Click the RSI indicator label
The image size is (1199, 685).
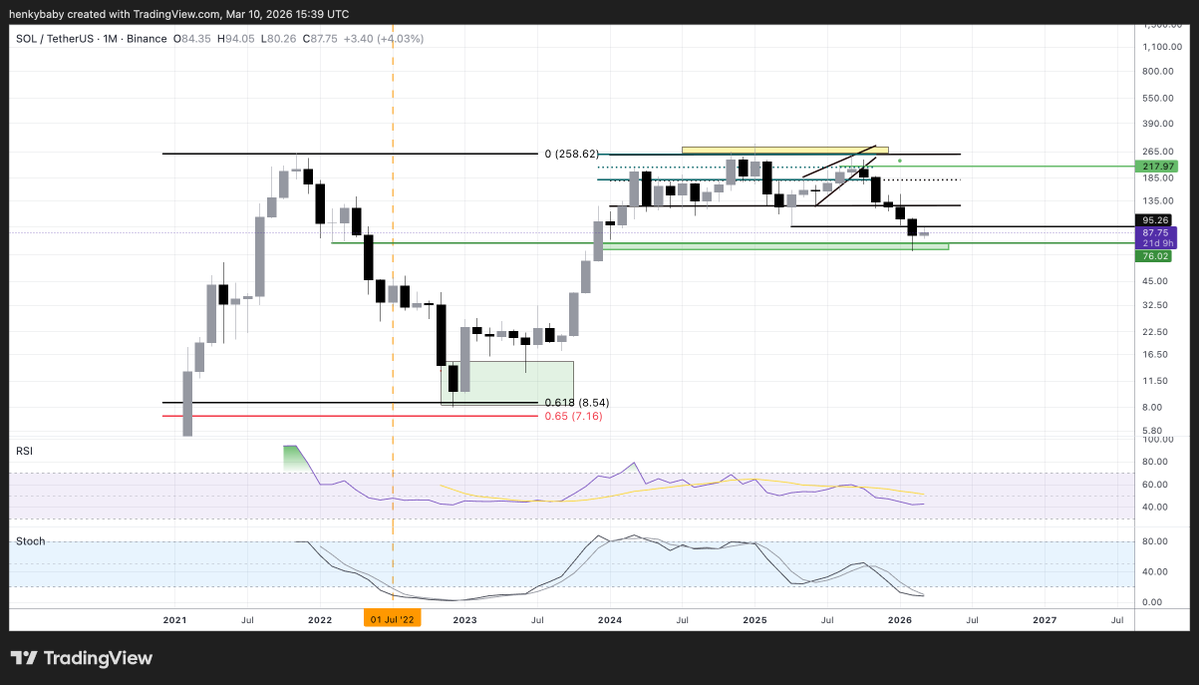coord(24,451)
